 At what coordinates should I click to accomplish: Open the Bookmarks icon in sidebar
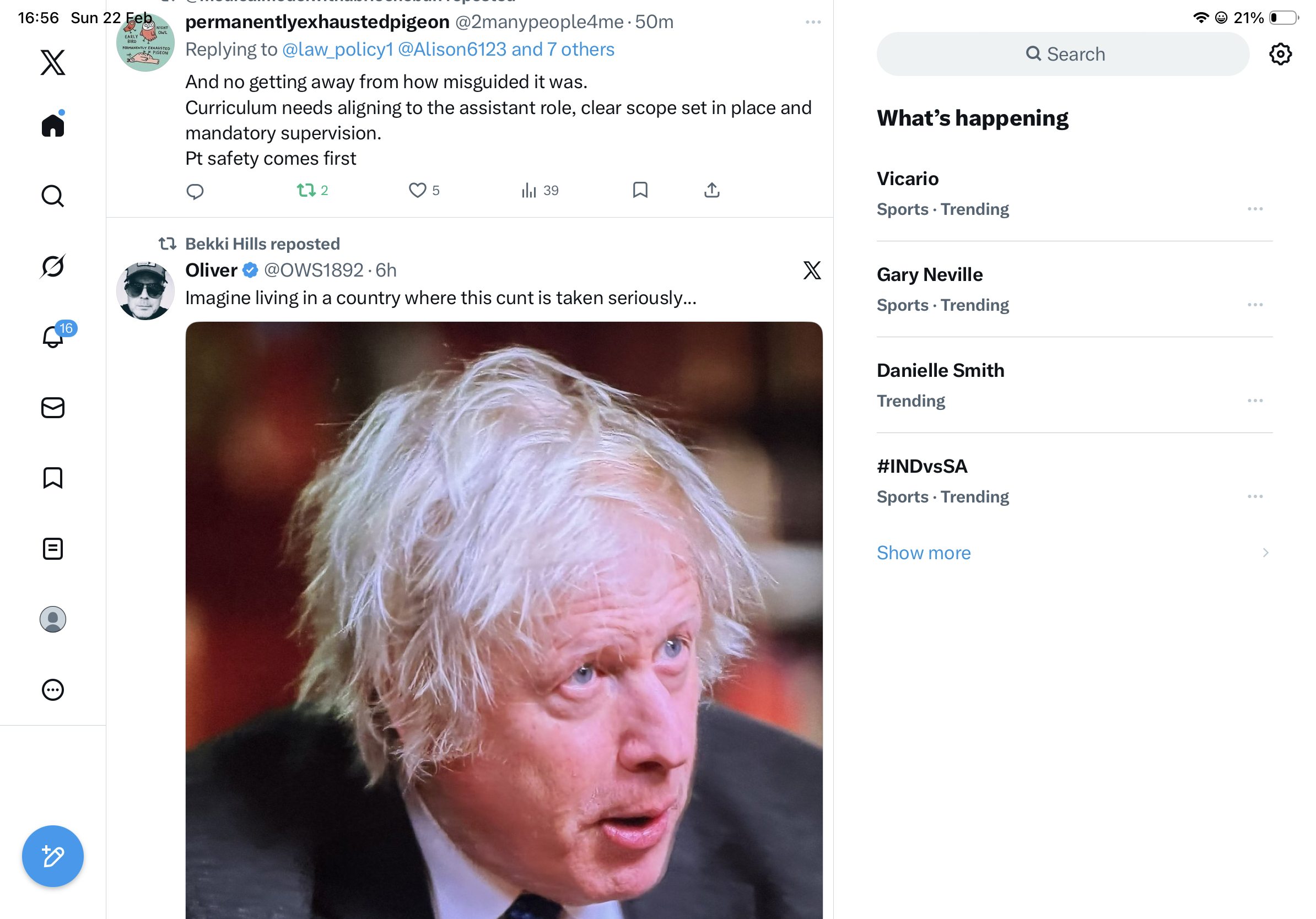53,478
